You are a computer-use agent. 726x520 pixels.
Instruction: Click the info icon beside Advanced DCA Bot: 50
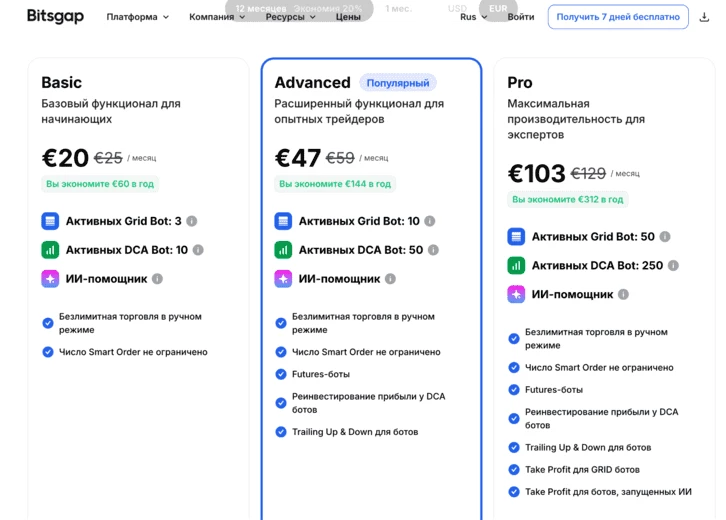[x=433, y=250]
